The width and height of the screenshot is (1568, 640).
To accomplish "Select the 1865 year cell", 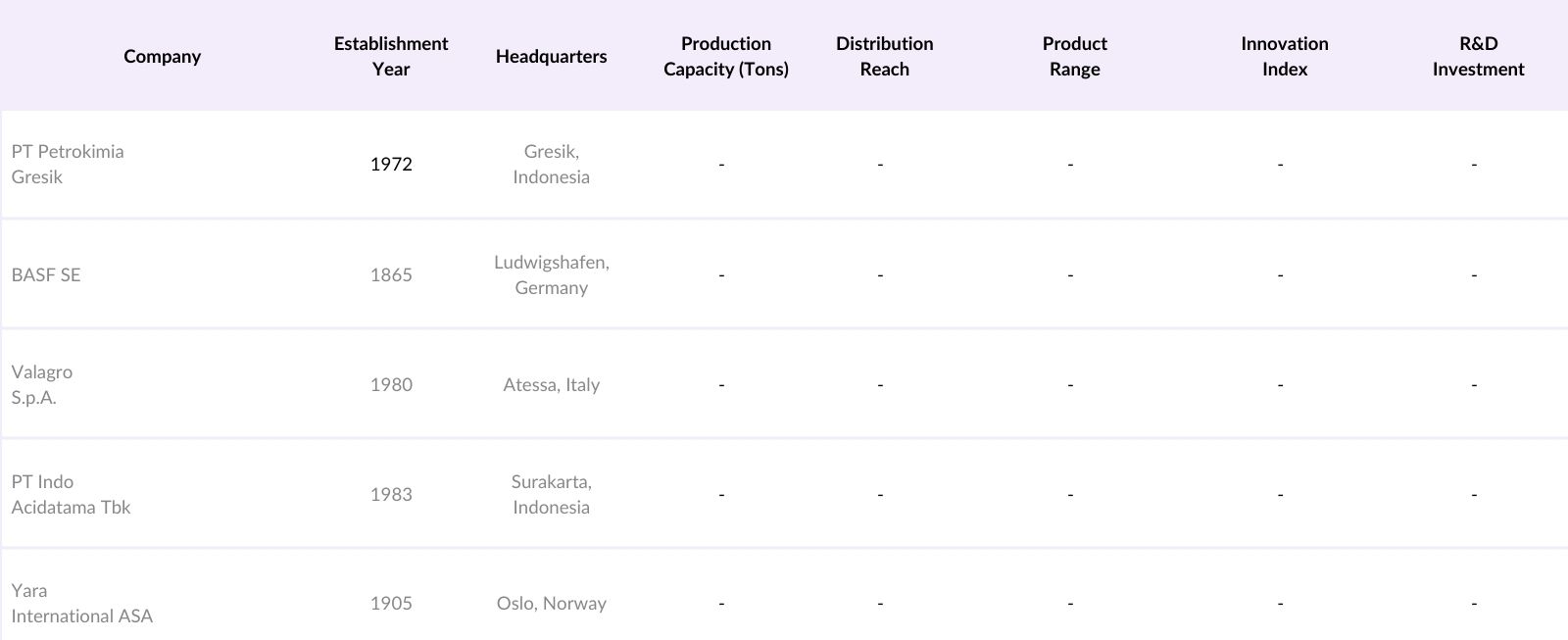I will (x=391, y=275).
